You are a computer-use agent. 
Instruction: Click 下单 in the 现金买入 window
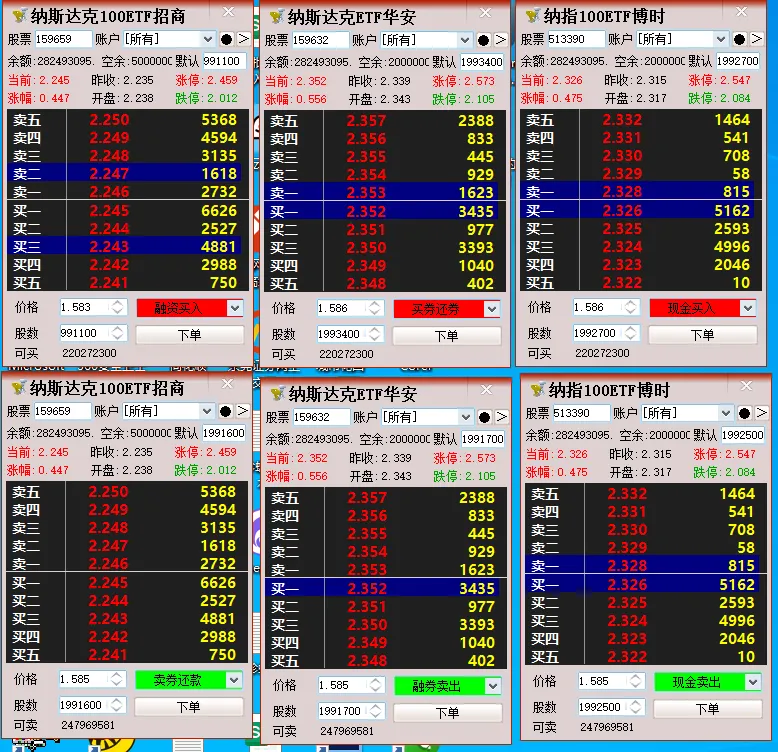703,335
